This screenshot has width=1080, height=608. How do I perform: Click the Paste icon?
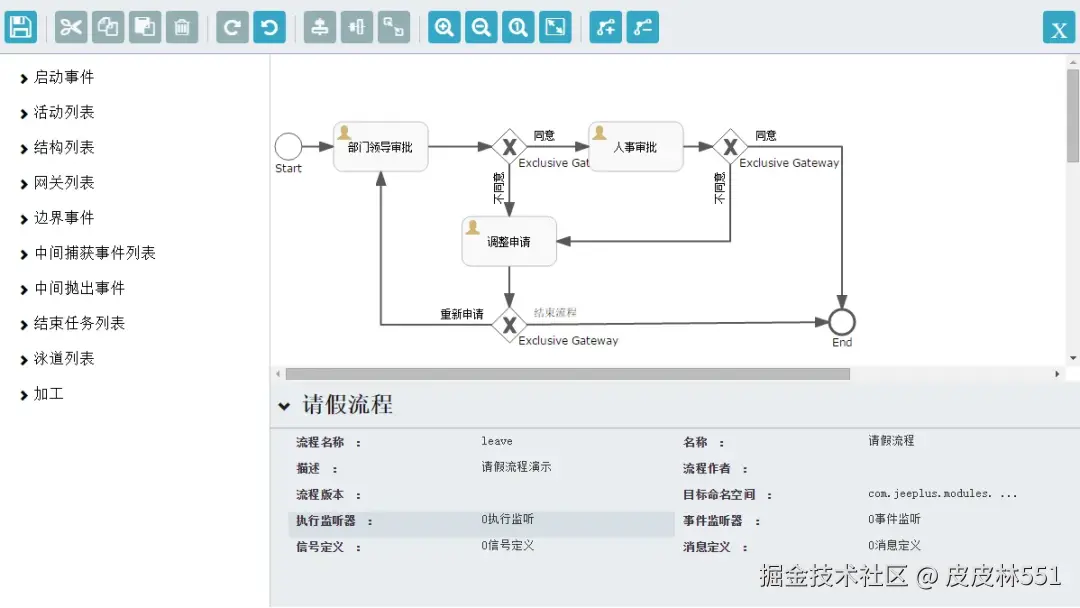click(144, 27)
